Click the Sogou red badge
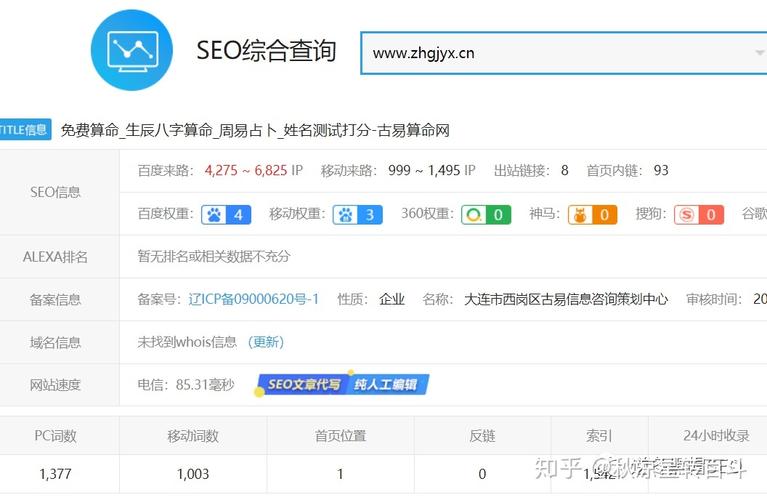This screenshot has width=767, height=500. pos(699,215)
